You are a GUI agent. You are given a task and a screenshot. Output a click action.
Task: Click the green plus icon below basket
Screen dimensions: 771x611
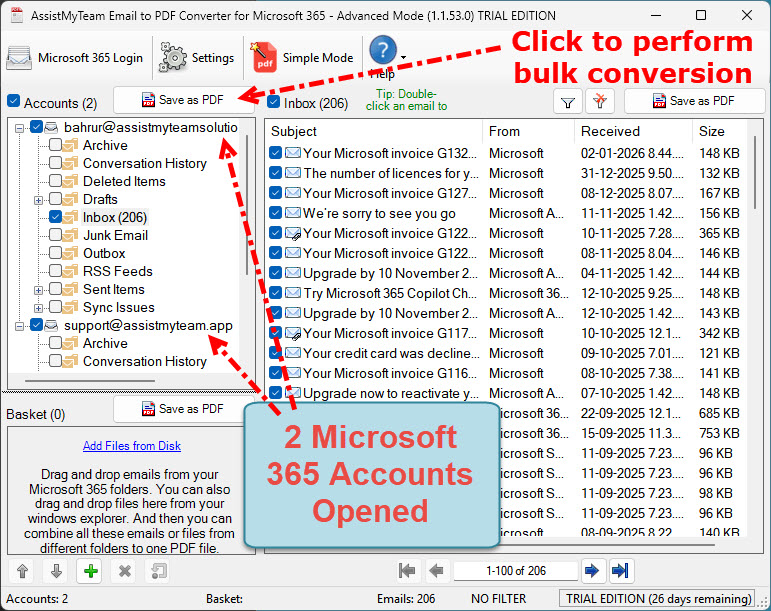[91, 571]
